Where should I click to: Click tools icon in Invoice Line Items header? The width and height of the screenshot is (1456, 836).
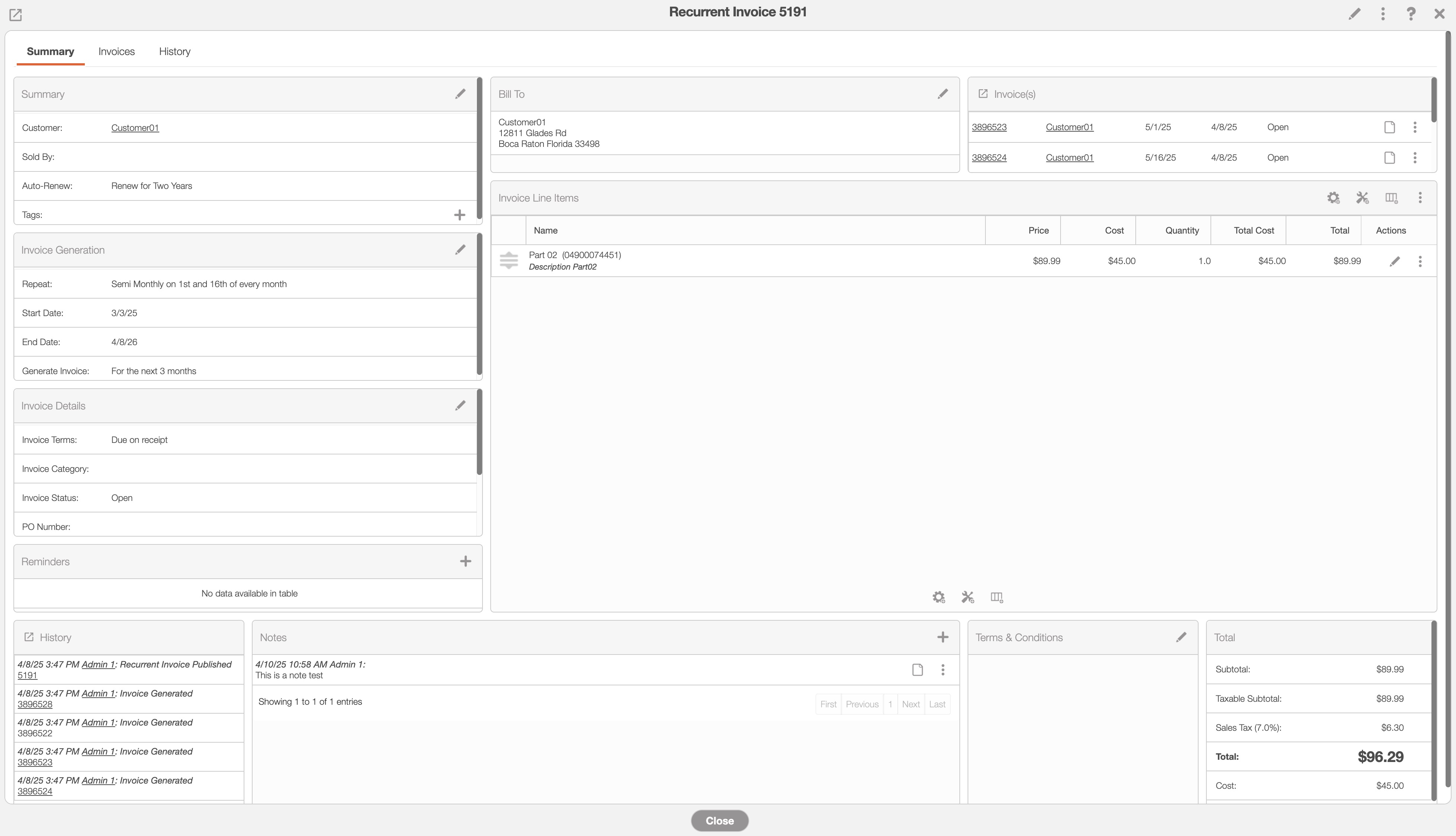1362,198
